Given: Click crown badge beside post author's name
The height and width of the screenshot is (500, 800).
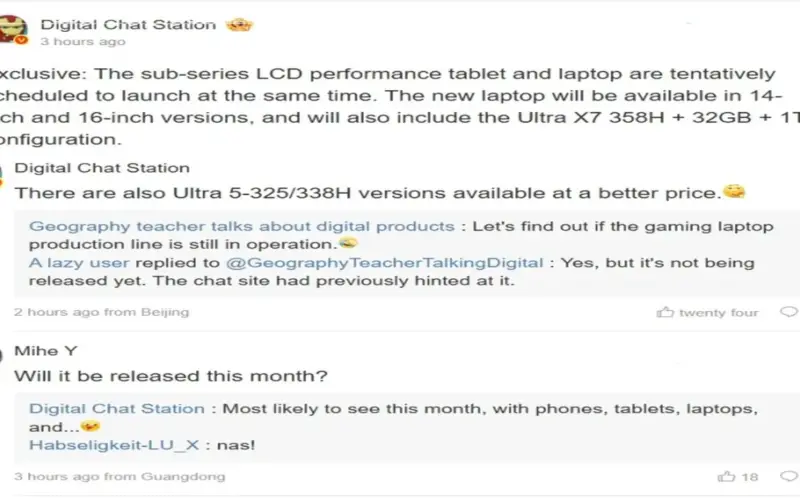Looking at the screenshot, I should (x=239, y=24).
